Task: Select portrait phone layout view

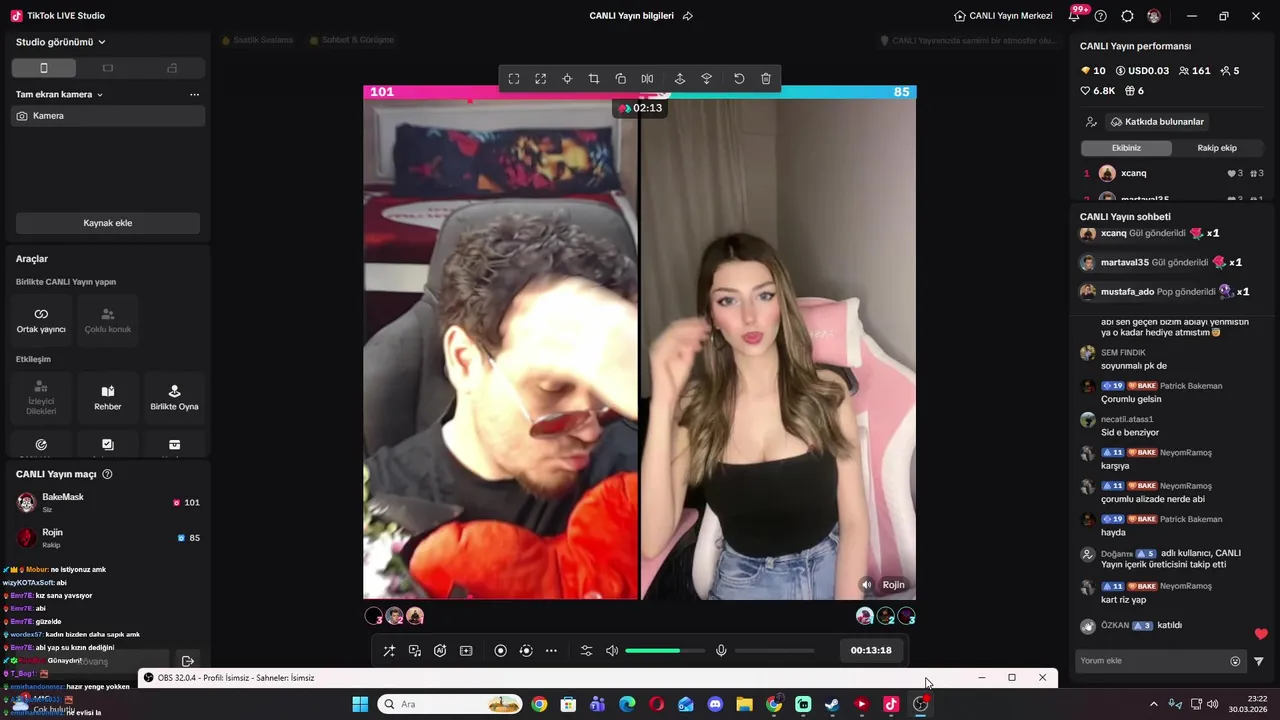Action: tap(43, 68)
